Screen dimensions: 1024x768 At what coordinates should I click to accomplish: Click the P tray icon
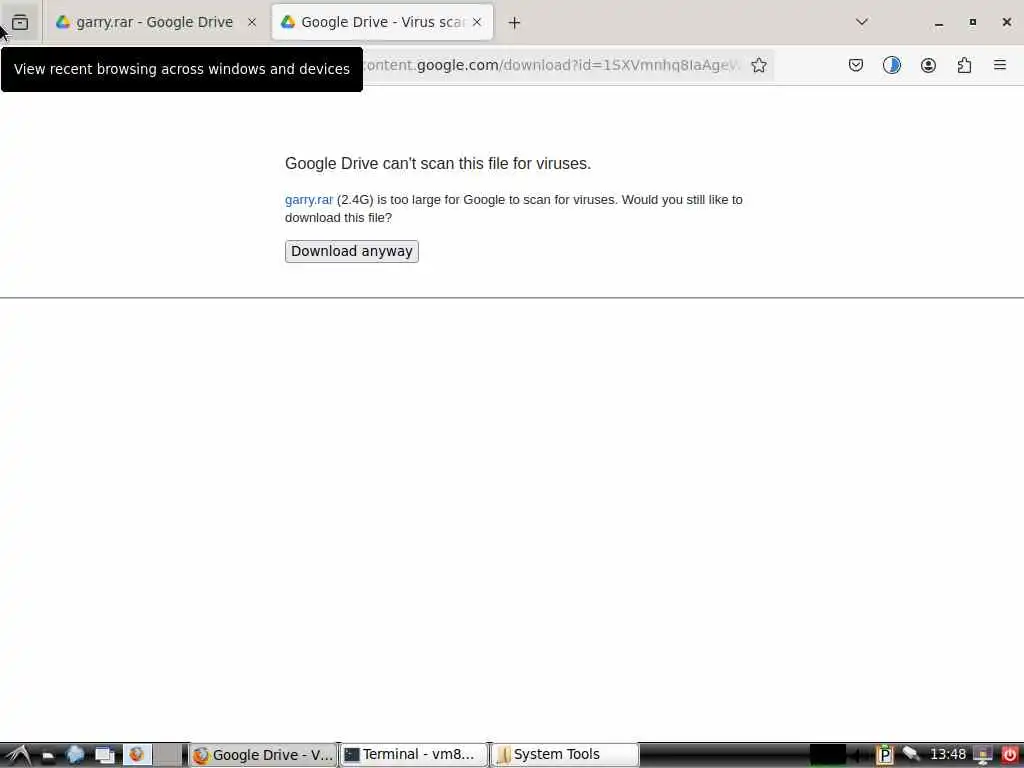click(x=884, y=755)
